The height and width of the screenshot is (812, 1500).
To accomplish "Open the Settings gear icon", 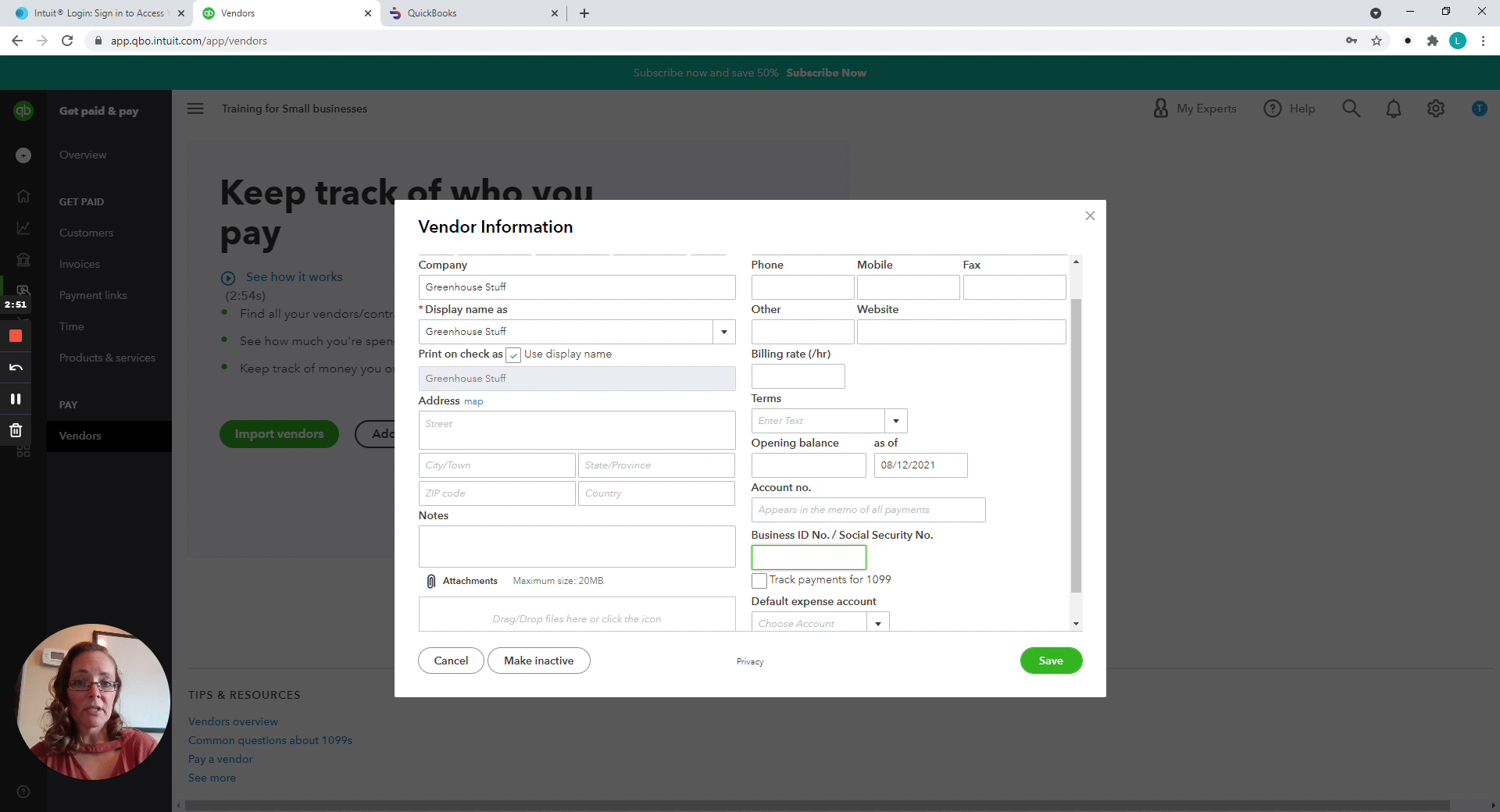I will pyautogui.click(x=1435, y=109).
